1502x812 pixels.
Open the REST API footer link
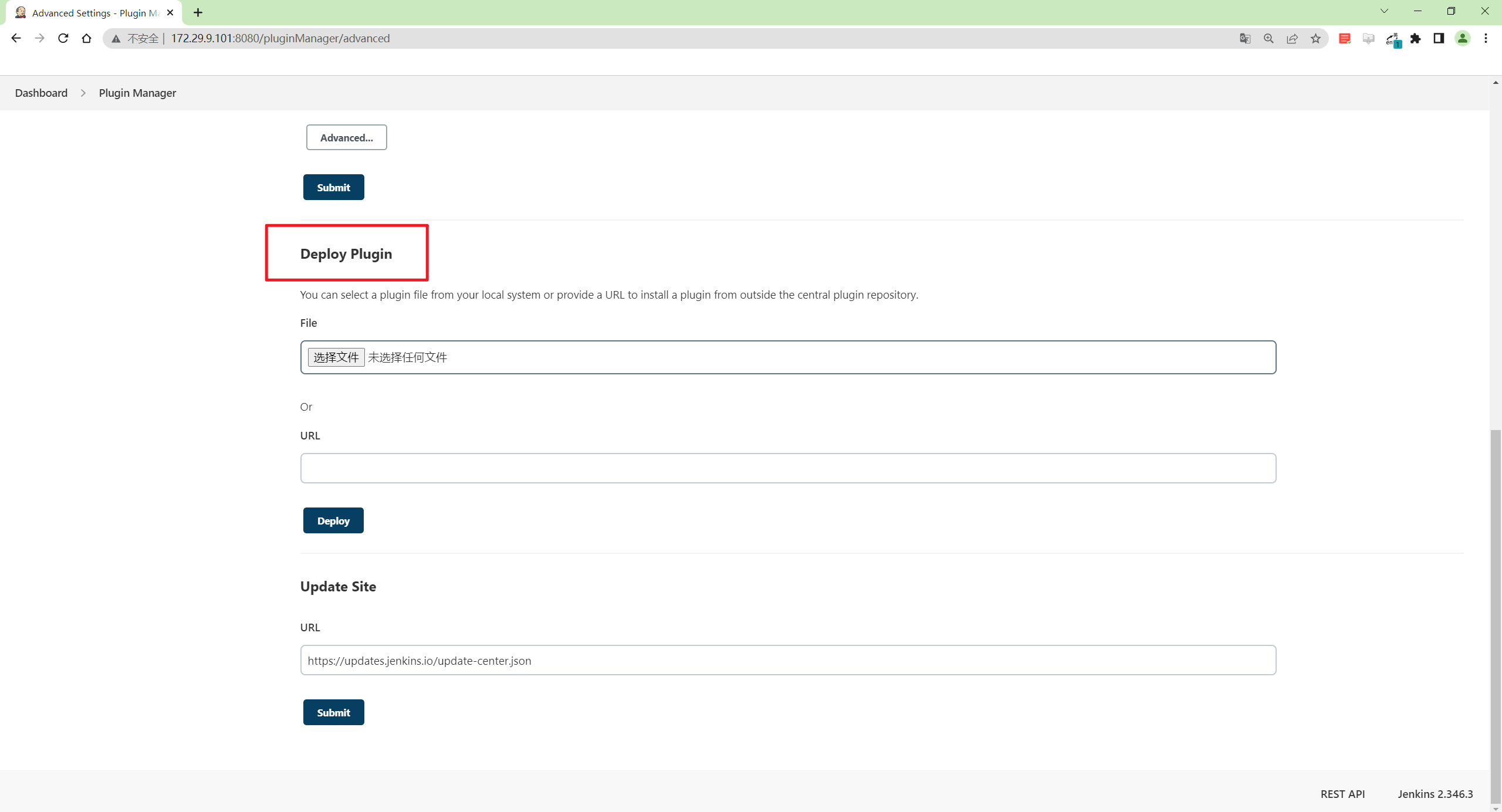(x=1342, y=794)
